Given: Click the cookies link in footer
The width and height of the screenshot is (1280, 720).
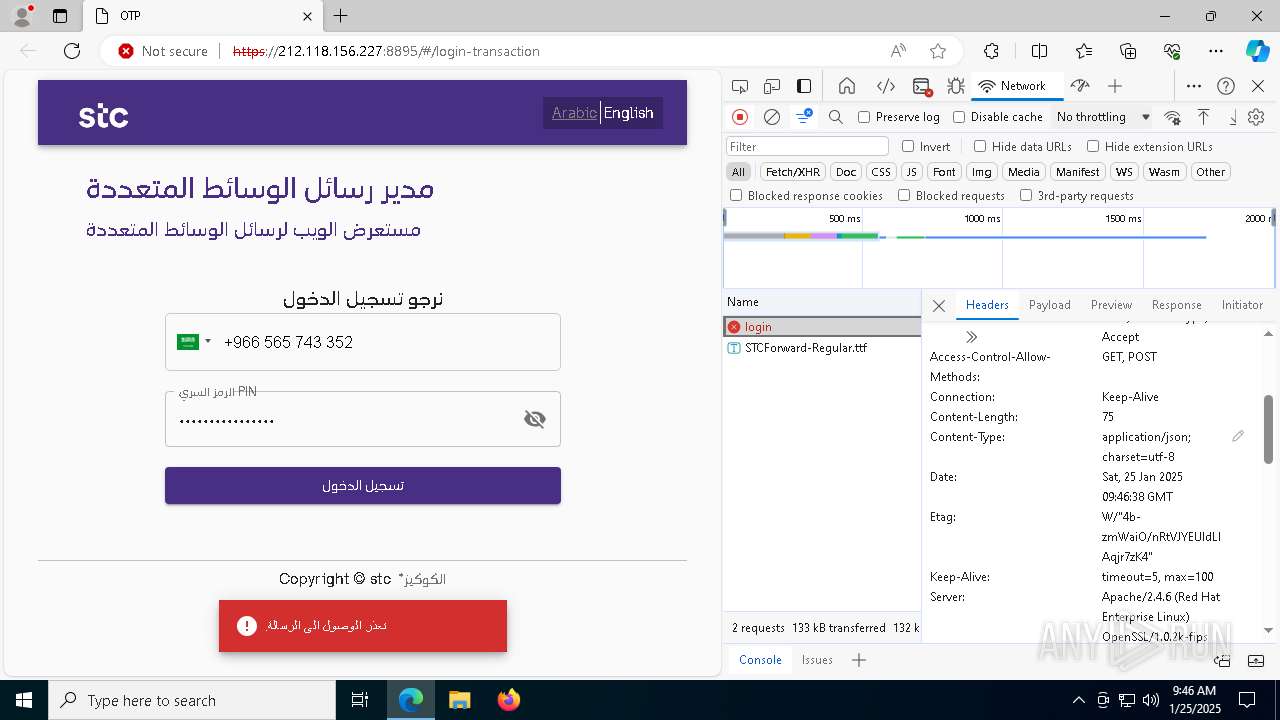Looking at the screenshot, I should [425, 579].
